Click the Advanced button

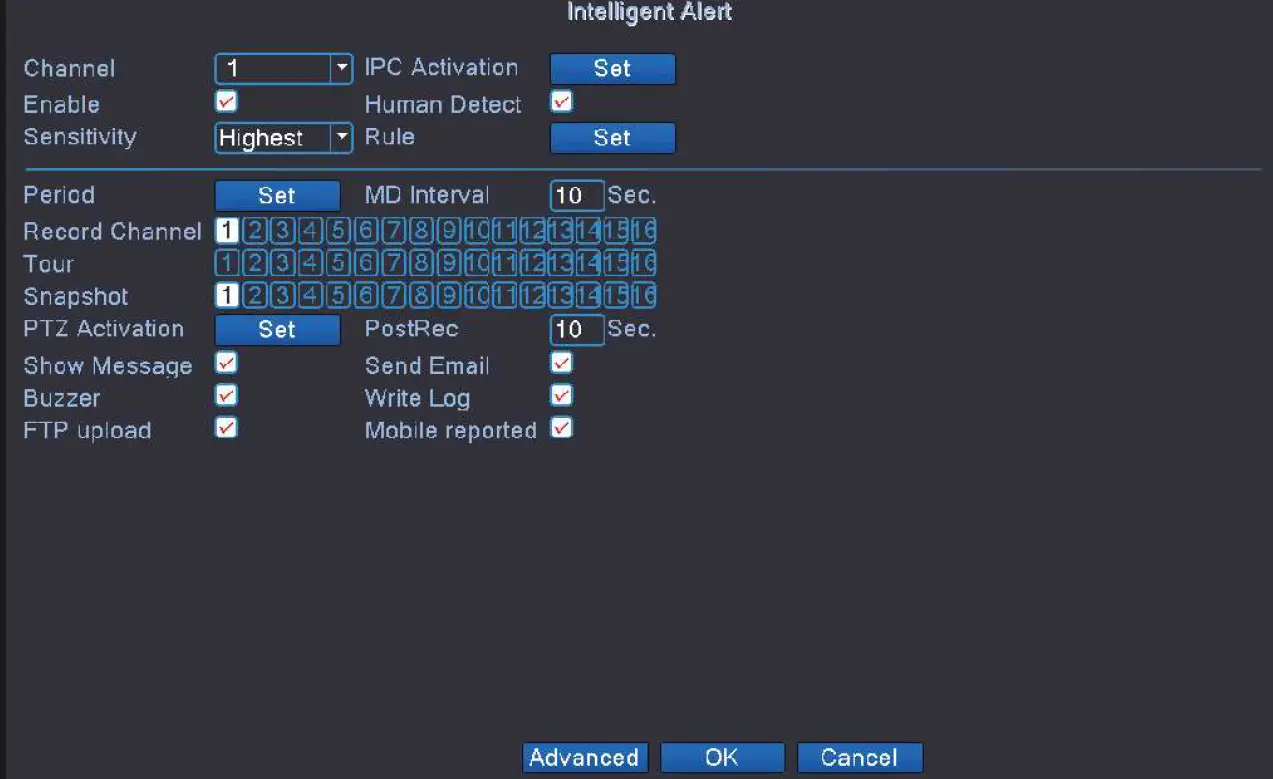coord(585,757)
